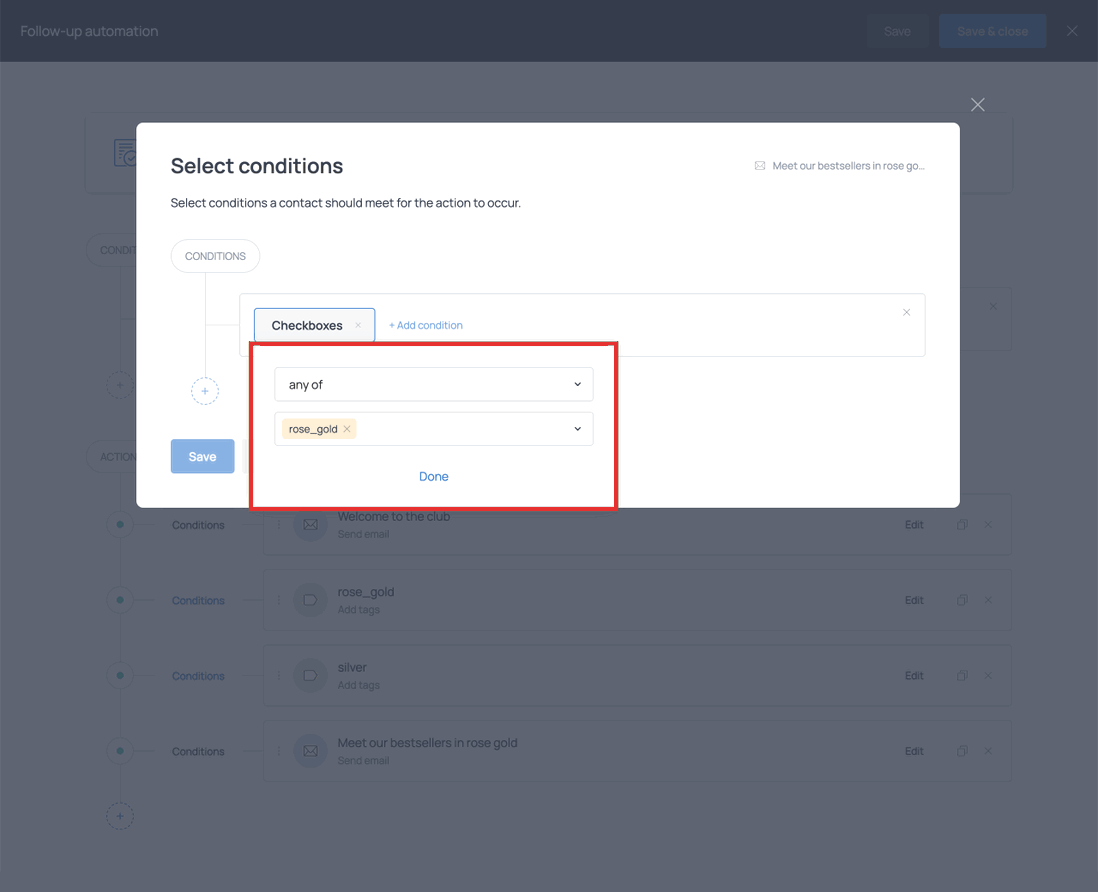
Task: Click the email icon beside "Meet our bestsellers in rose go..."
Action: pyautogui.click(x=761, y=165)
